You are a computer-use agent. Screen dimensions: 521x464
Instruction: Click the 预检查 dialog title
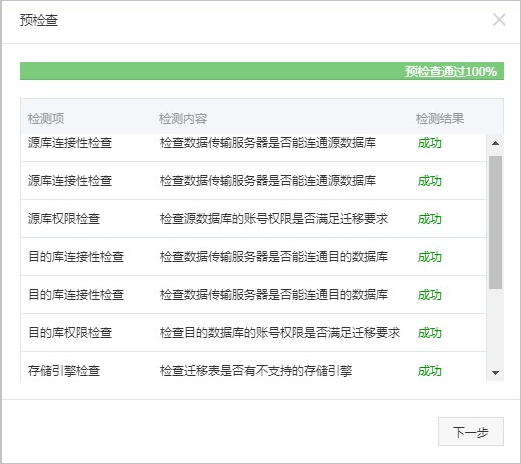coord(39,20)
